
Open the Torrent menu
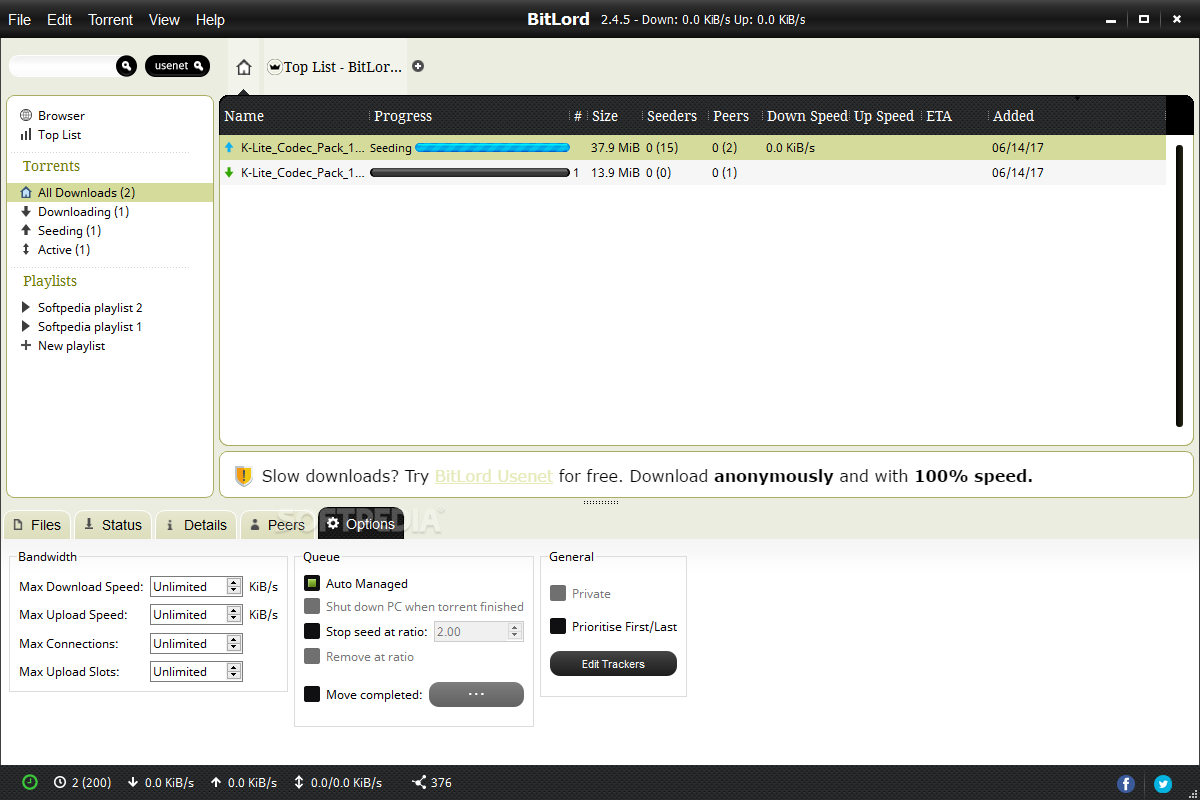click(x=111, y=20)
